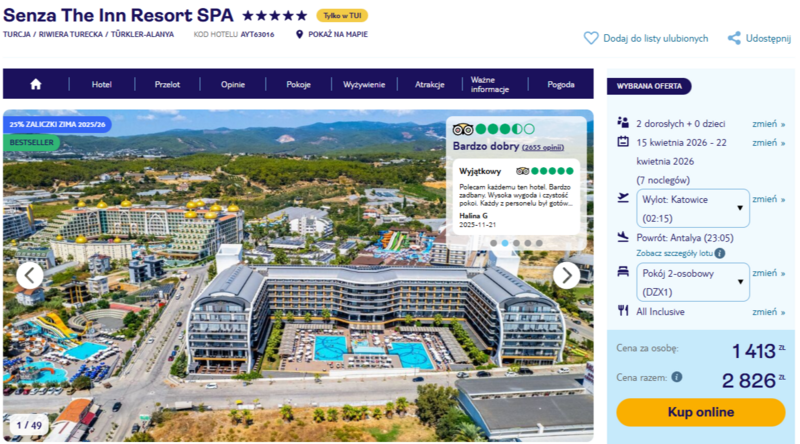800x444 pixels.
Task: Click the TripAdvisor owl logo
Action: pos(463,129)
